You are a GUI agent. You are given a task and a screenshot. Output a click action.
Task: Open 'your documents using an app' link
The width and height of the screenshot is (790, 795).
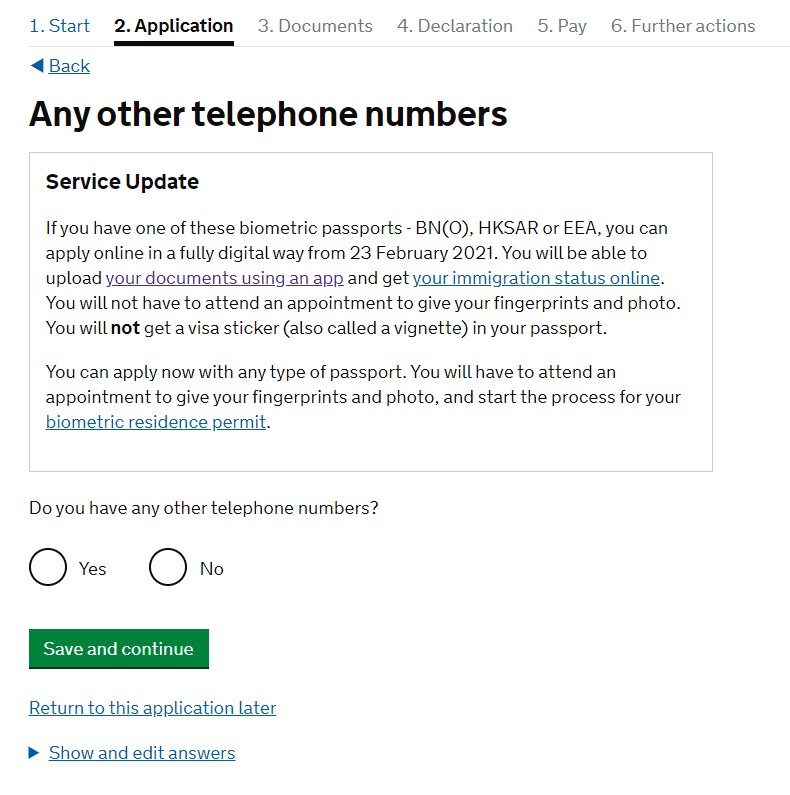[225, 278]
